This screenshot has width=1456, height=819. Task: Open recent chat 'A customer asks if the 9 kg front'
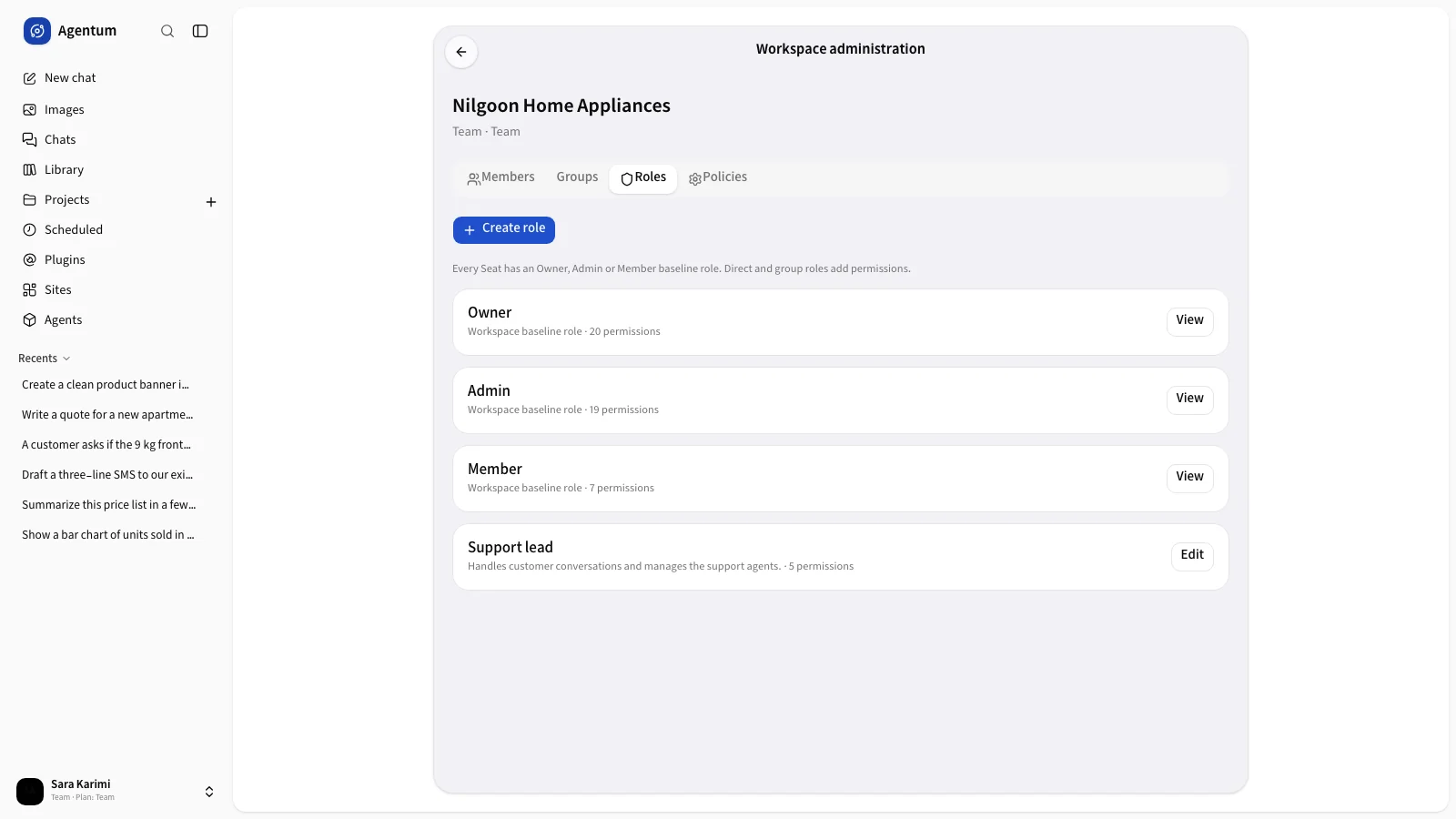point(106,445)
